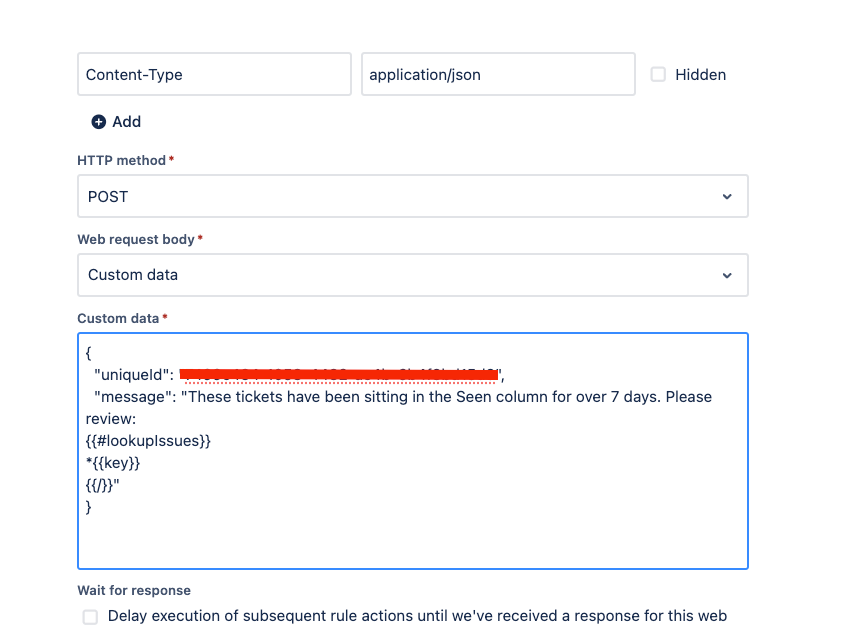Image resolution: width=842 pixels, height=629 pixels.
Task: Click the plus circle icon beside Add
Action: (x=98, y=122)
